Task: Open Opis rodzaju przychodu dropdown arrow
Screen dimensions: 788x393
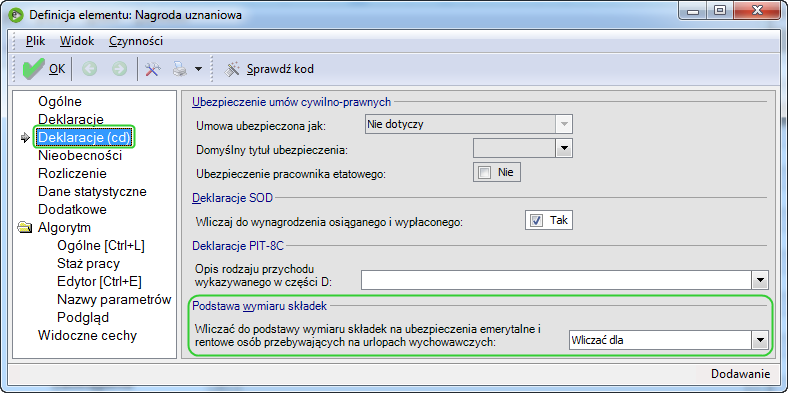Action: pyautogui.click(x=760, y=281)
